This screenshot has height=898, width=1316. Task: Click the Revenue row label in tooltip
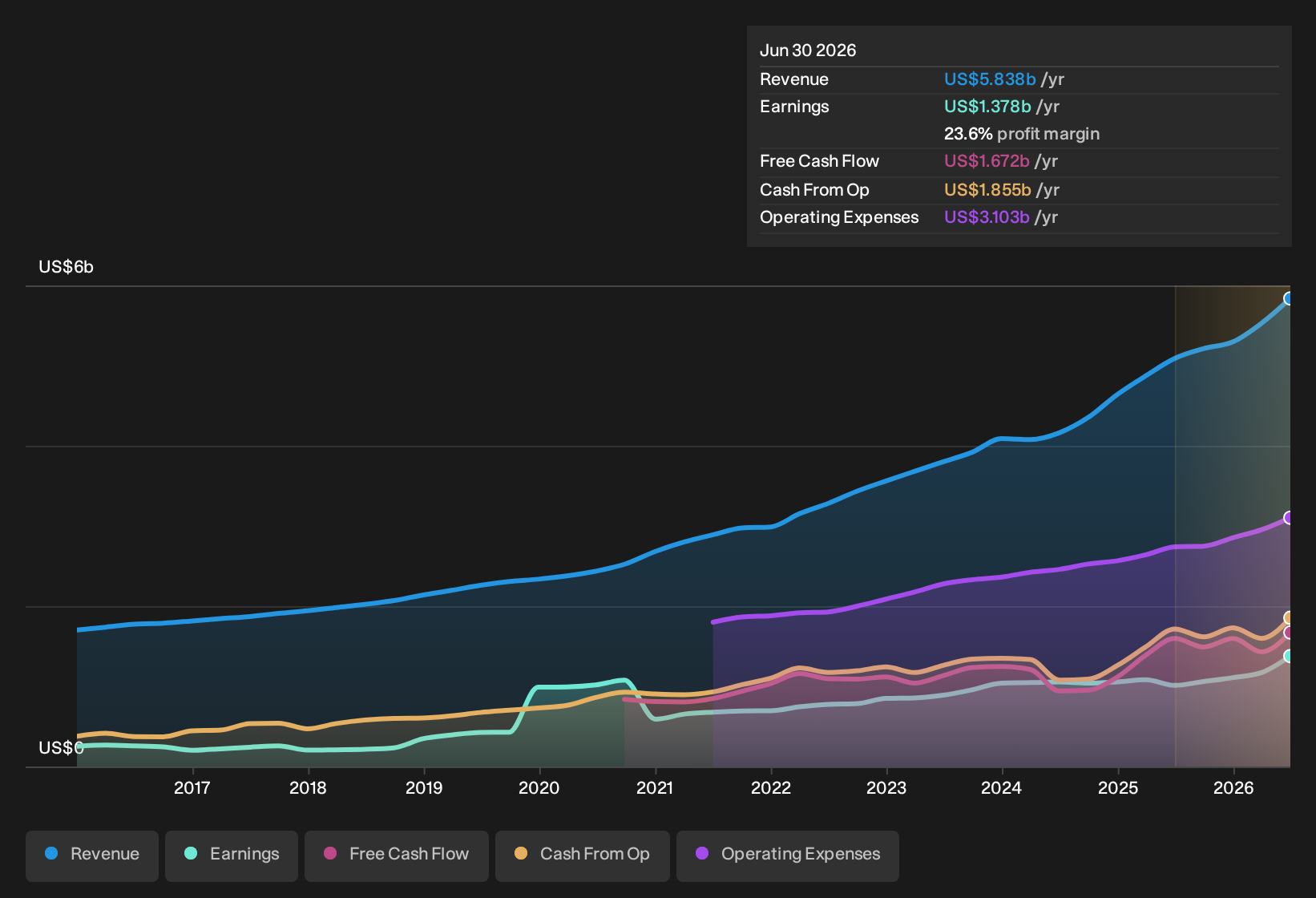click(x=794, y=79)
